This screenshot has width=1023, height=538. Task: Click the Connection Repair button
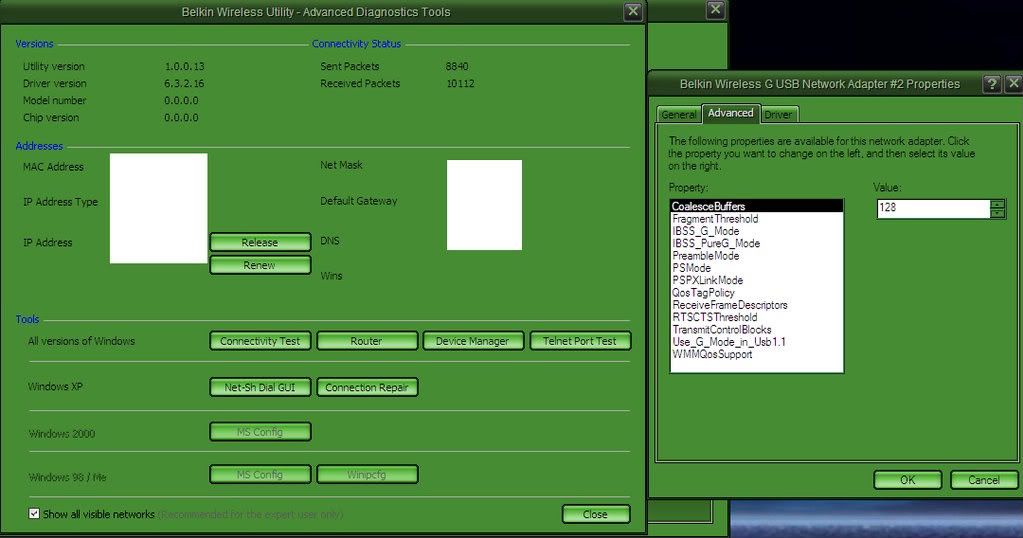pyautogui.click(x=366, y=387)
